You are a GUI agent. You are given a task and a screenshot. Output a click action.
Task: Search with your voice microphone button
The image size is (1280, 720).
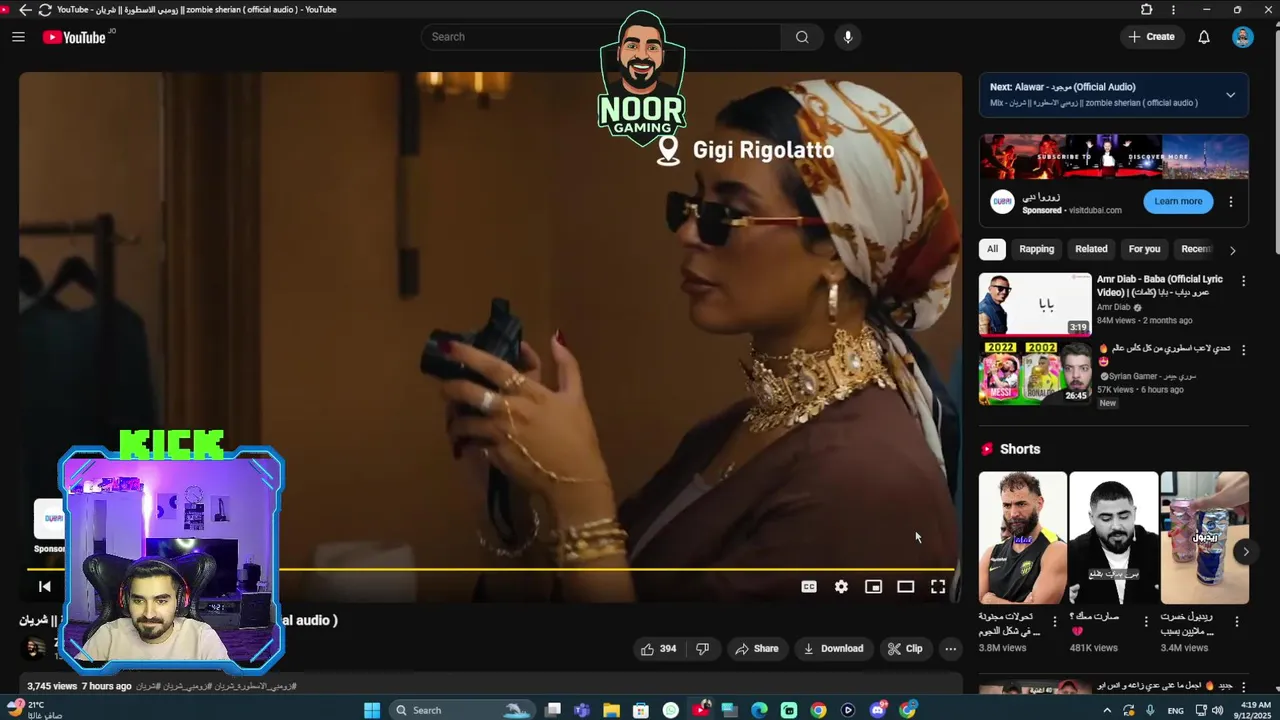click(x=848, y=37)
